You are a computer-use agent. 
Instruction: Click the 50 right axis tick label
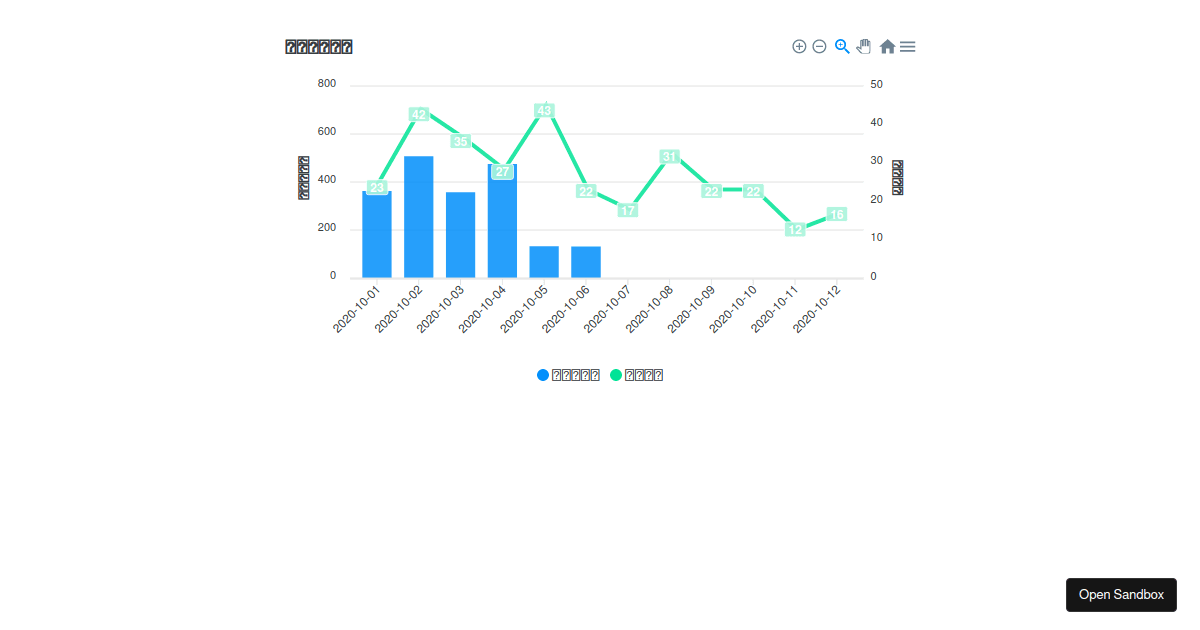(877, 84)
